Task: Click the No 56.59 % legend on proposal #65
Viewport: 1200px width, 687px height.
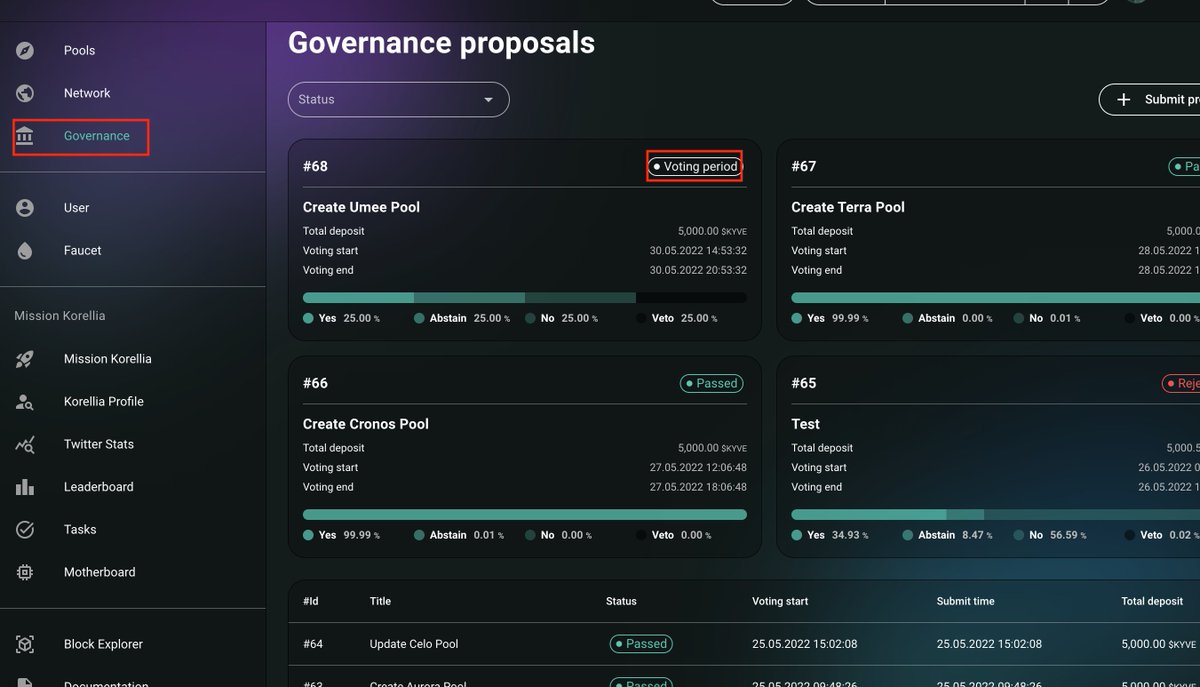Action: [x=1051, y=535]
